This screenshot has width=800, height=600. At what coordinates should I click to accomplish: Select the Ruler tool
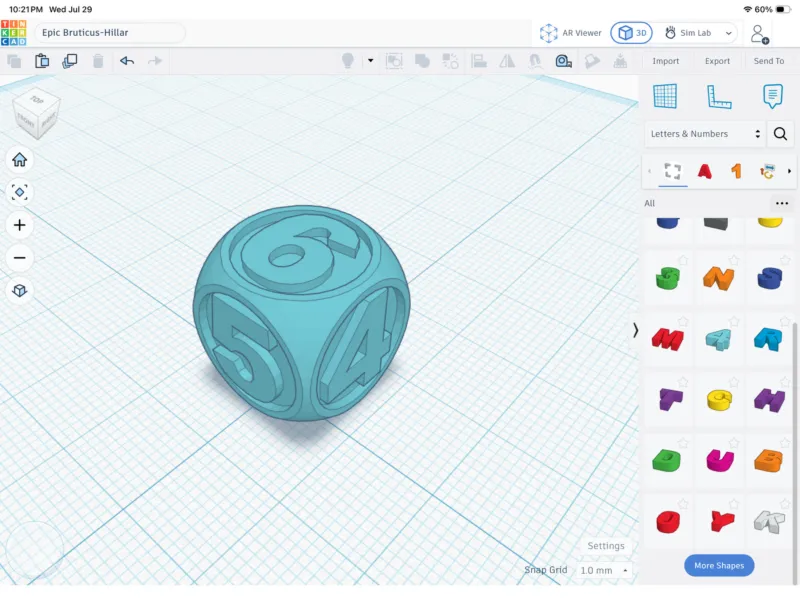pyautogui.click(x=719, y=96)
